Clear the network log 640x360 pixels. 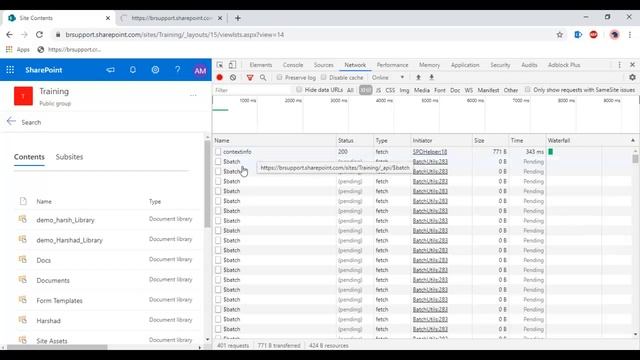coord(233,77)
